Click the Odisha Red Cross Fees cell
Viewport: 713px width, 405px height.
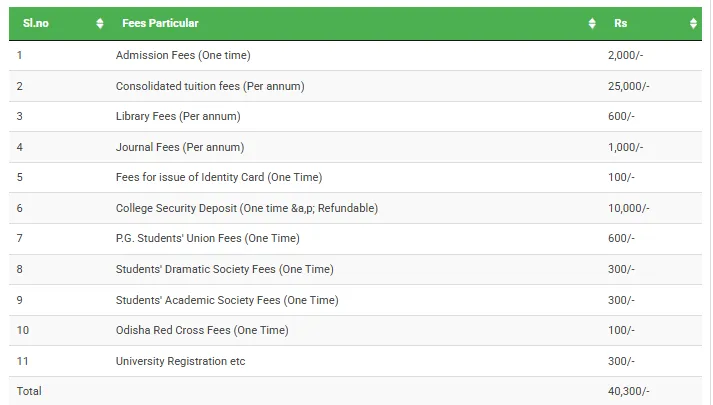point(202,331)
